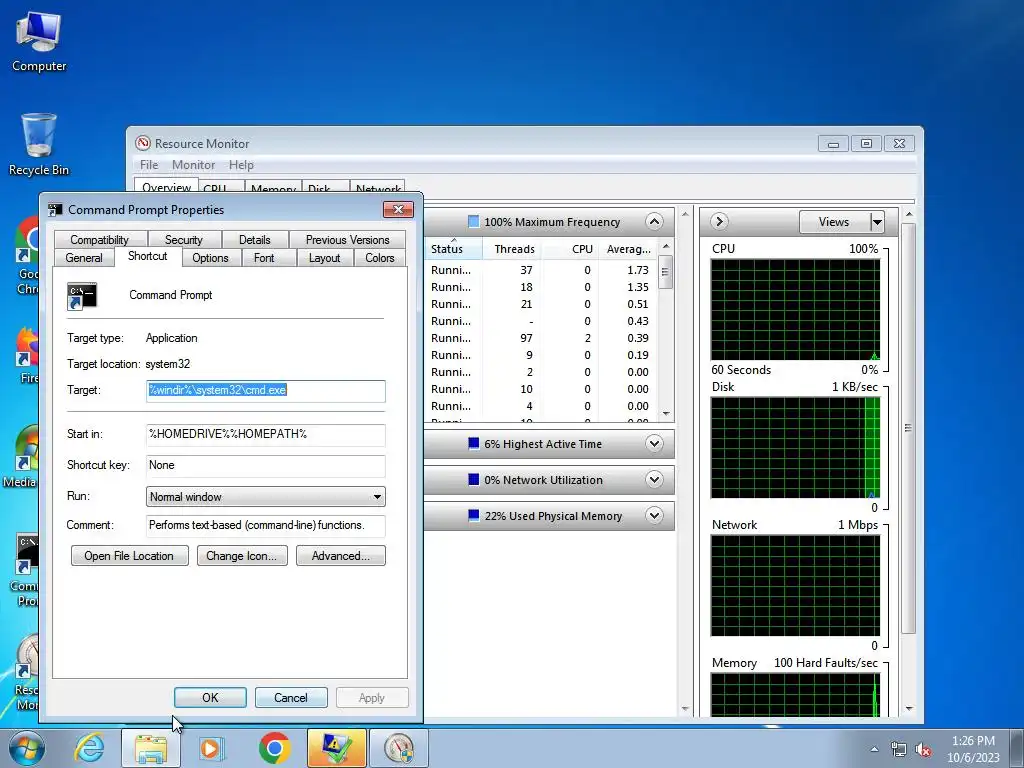Launch Internet Explorer from the taskbar
This screenshot has height=768, width=1024.
(89, 748)
